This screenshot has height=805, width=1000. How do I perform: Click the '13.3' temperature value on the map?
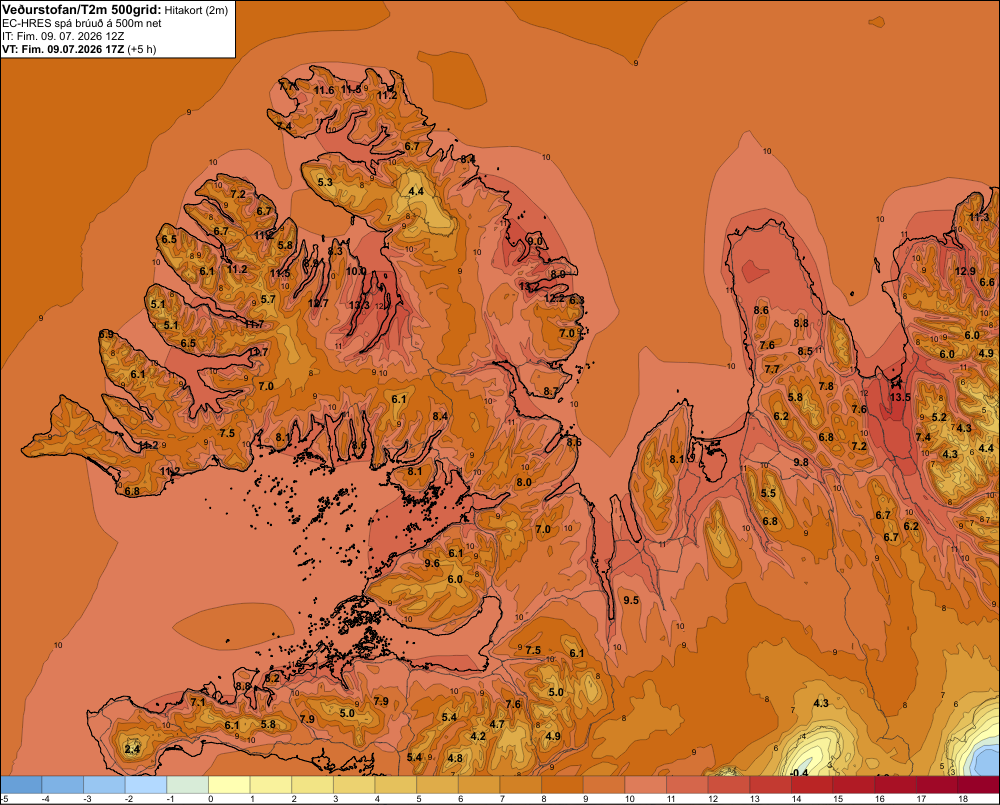(359, 306)
